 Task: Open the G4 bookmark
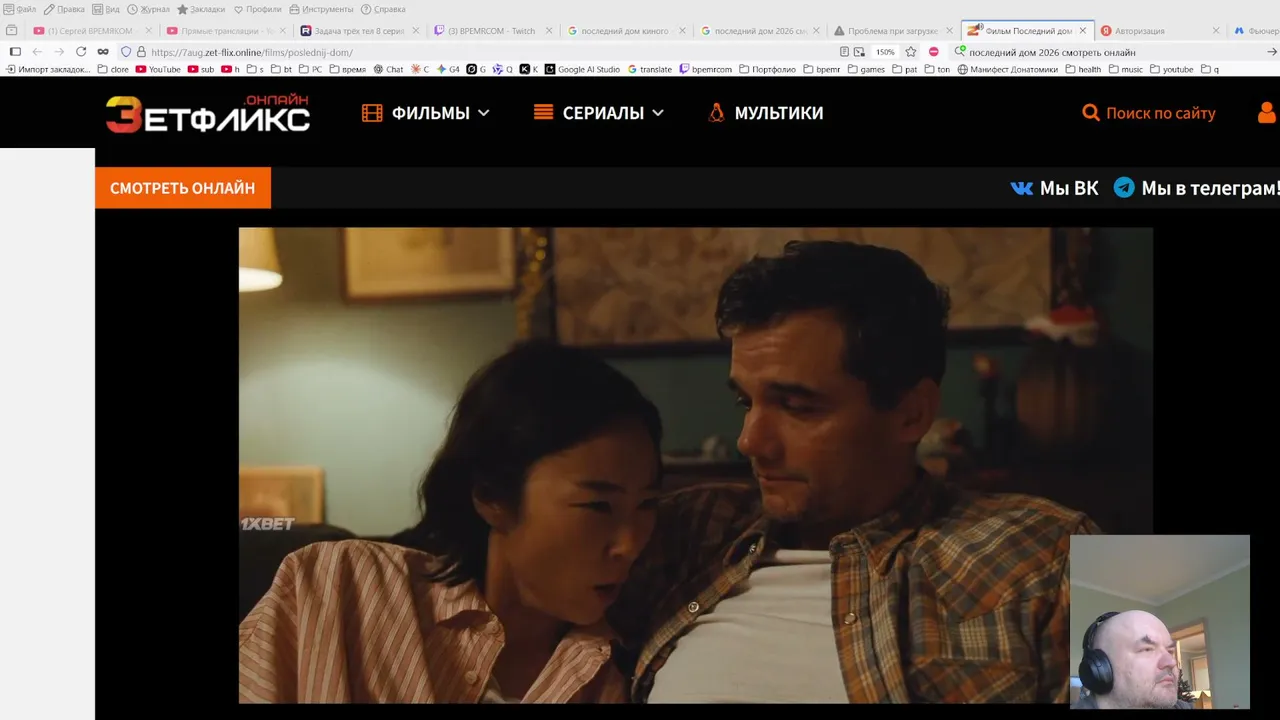click(448, 70)
